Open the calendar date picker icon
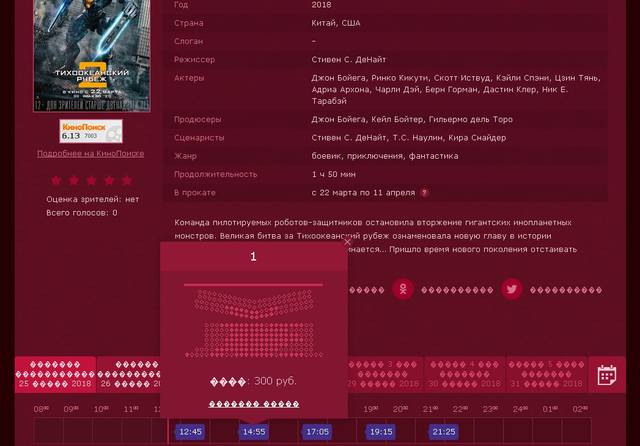Screen dimensions: 640x446 point(606,375)
